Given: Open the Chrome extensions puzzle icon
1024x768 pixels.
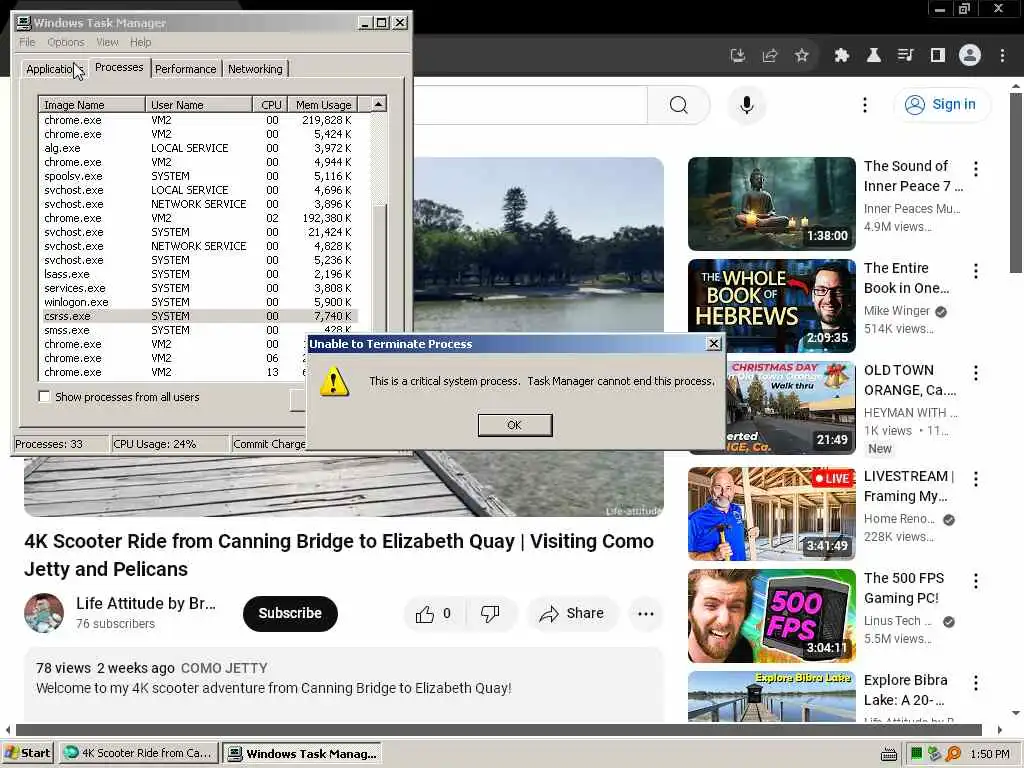Looking at the screenshot, I should tap(842, 56).
